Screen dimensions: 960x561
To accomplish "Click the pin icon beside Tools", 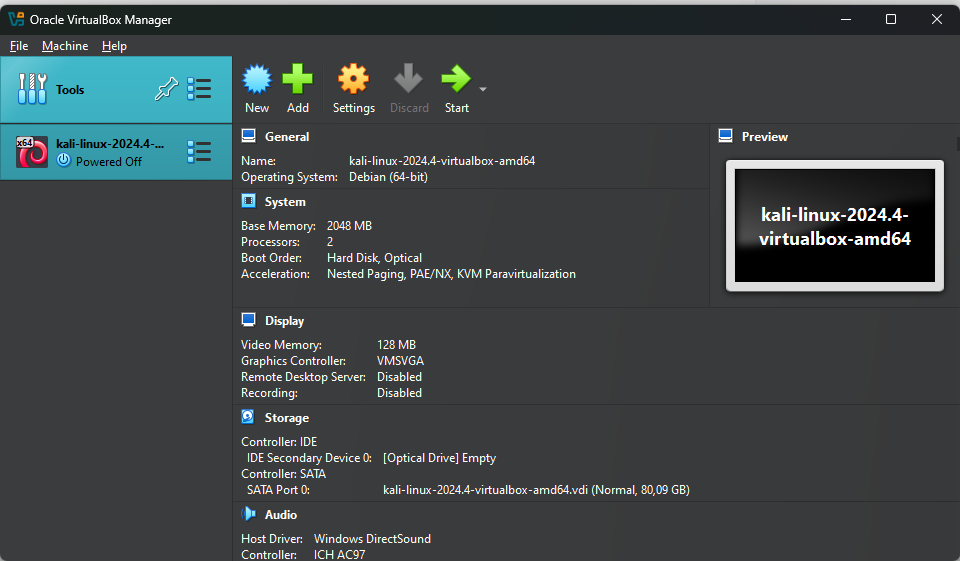I will click(x=166, y=89).
